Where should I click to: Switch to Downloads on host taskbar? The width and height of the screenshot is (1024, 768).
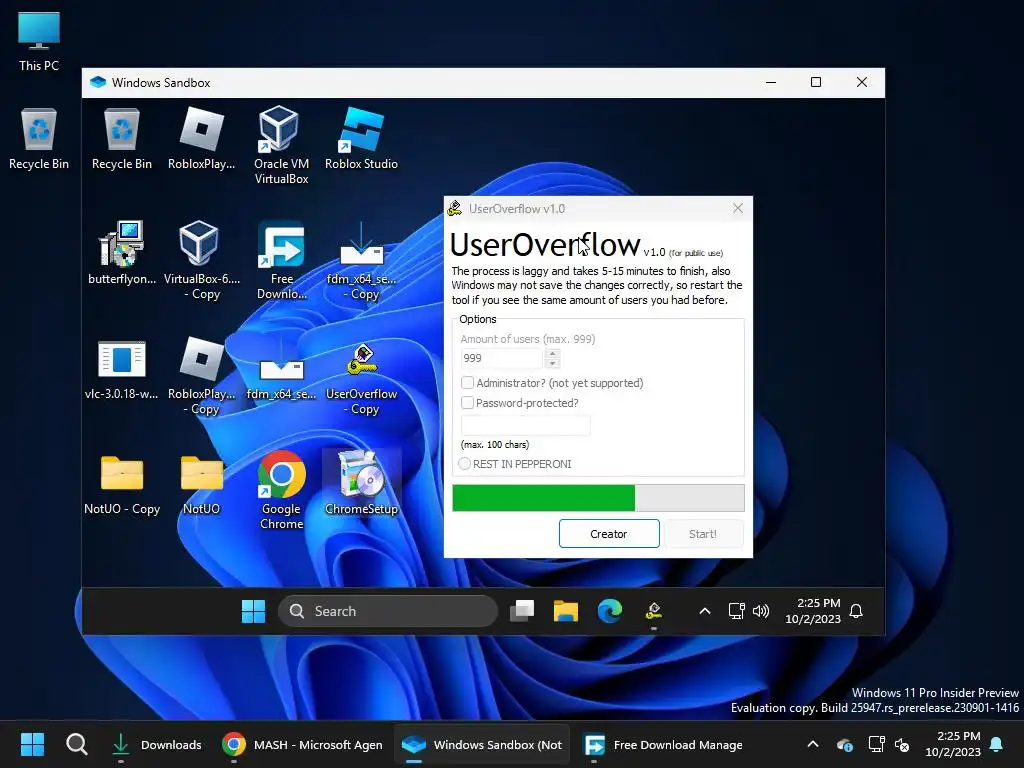tap(157, 744)
